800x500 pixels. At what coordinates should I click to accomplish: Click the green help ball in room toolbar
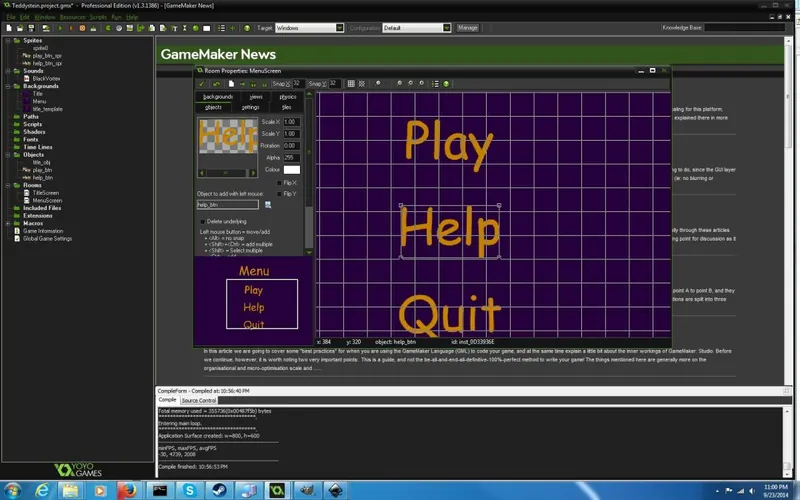(446, 84)
